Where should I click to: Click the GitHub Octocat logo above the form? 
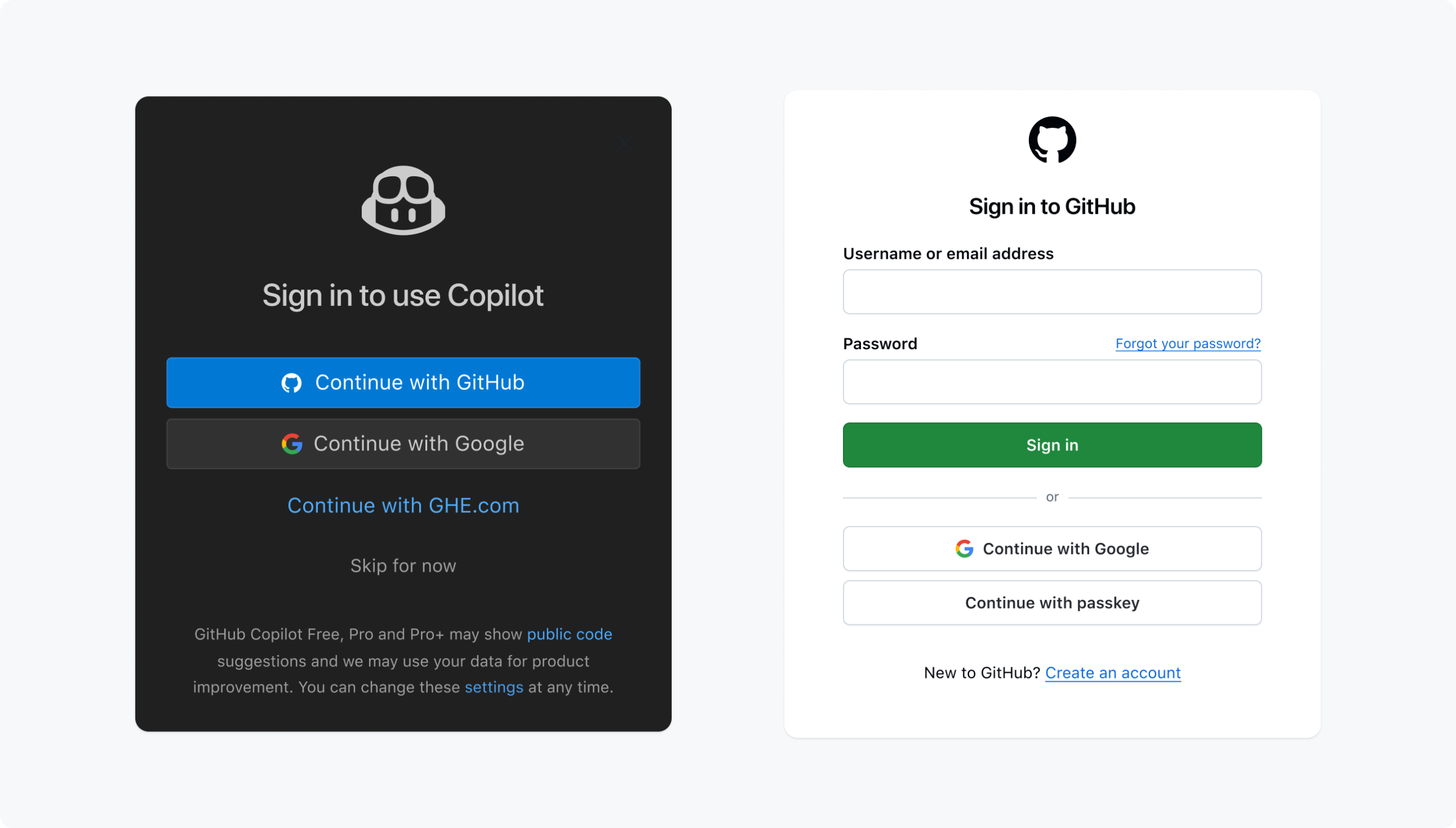[x=1052, y=140]
